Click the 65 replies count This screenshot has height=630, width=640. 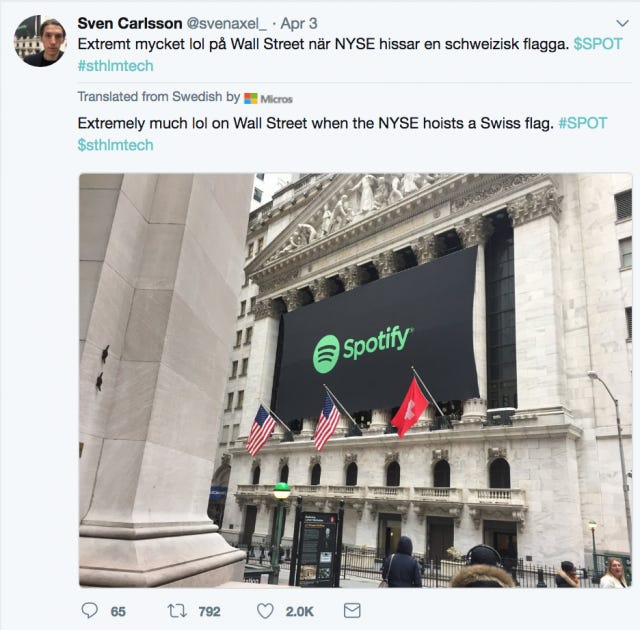pyautogui.click(x=118, y=611)
